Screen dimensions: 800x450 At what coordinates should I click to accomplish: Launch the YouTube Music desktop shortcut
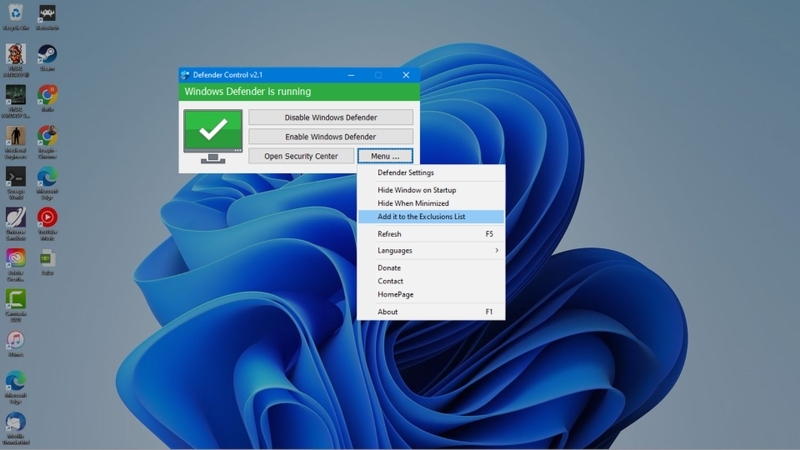(x=47, y=223)
